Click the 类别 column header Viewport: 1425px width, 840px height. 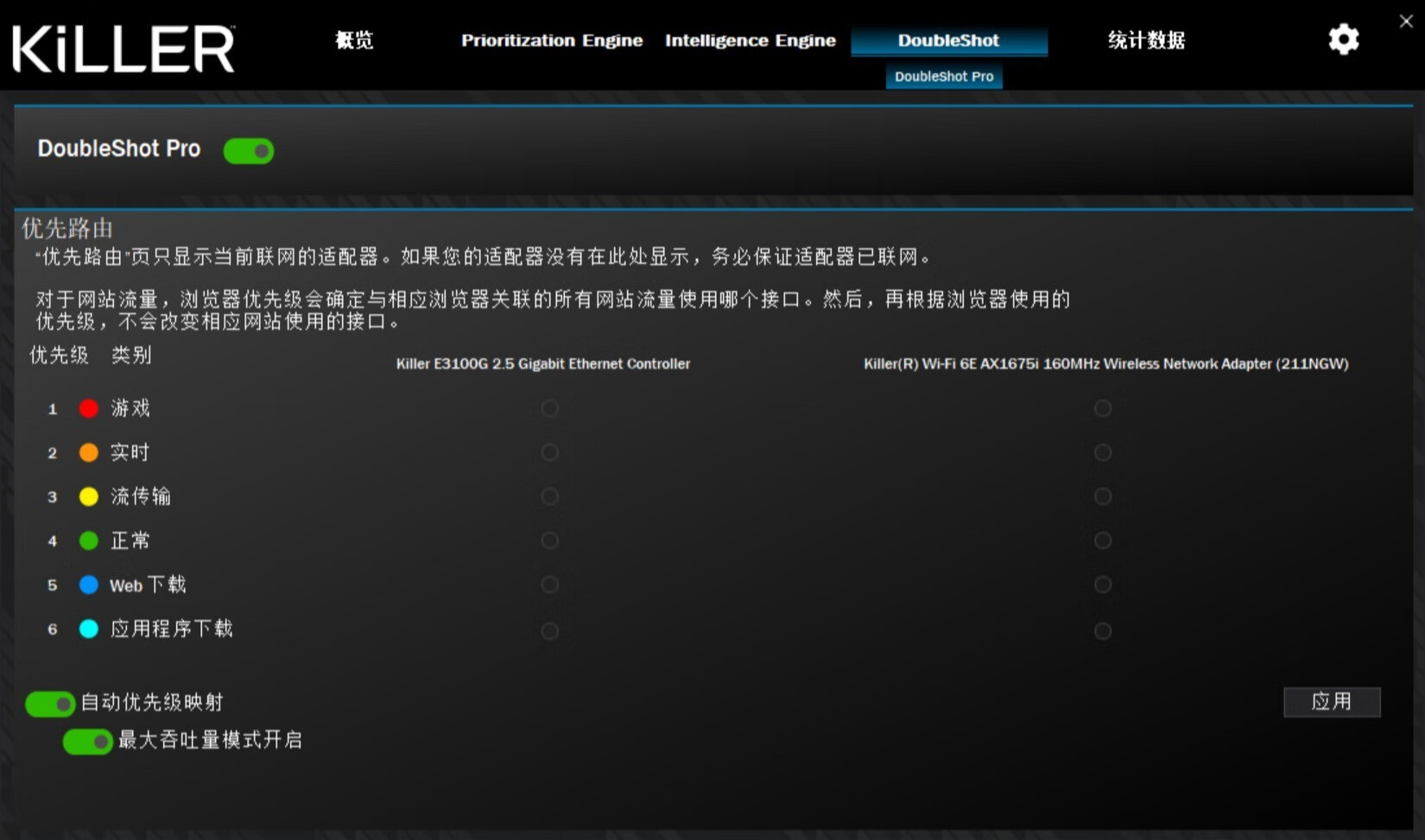coord(131,355)
